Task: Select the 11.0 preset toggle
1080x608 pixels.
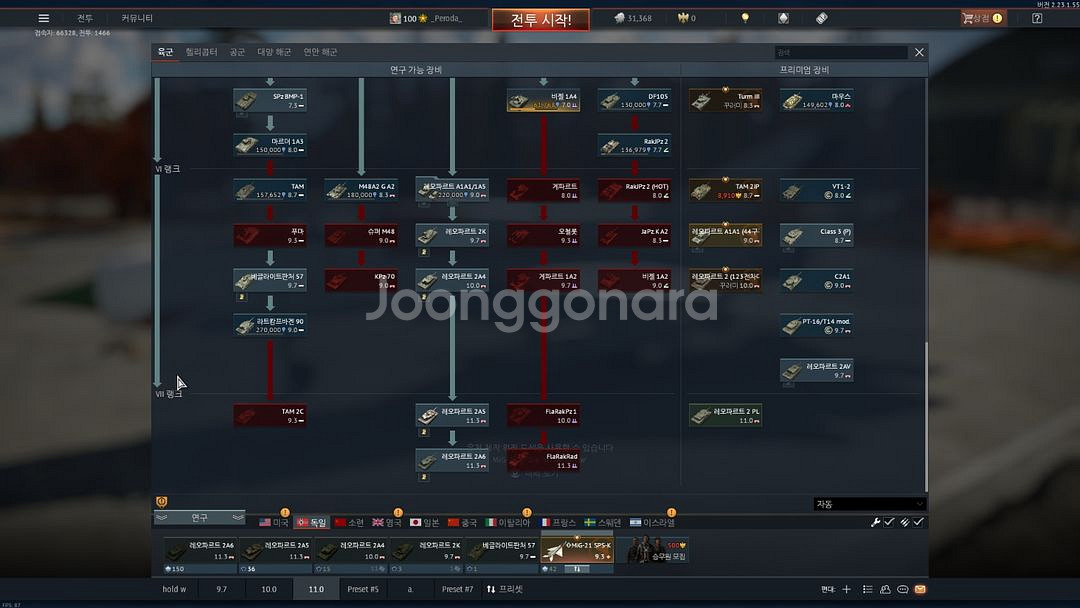Action: coord(316,590)
